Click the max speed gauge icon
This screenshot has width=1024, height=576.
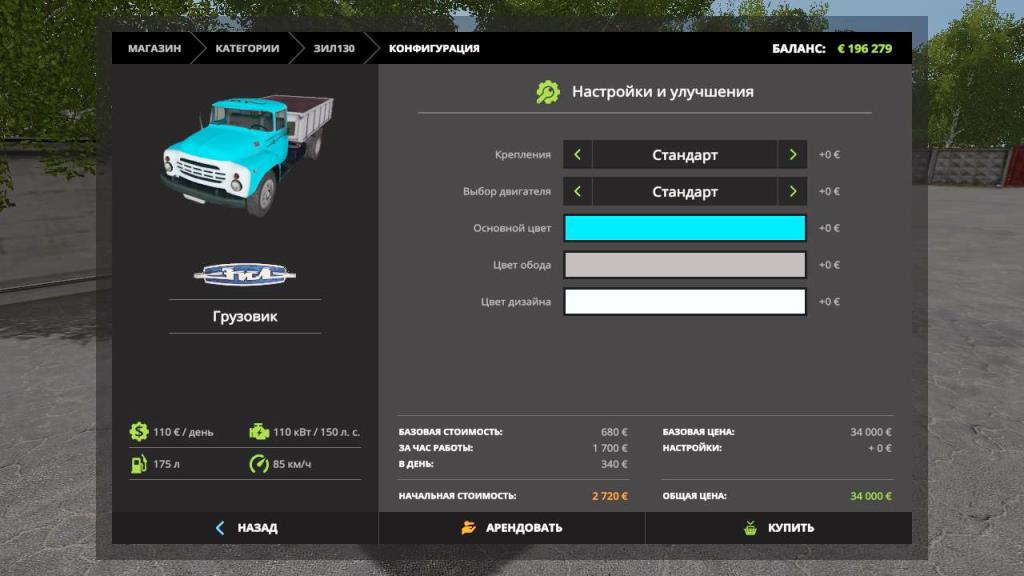click(x=259, y=464)
